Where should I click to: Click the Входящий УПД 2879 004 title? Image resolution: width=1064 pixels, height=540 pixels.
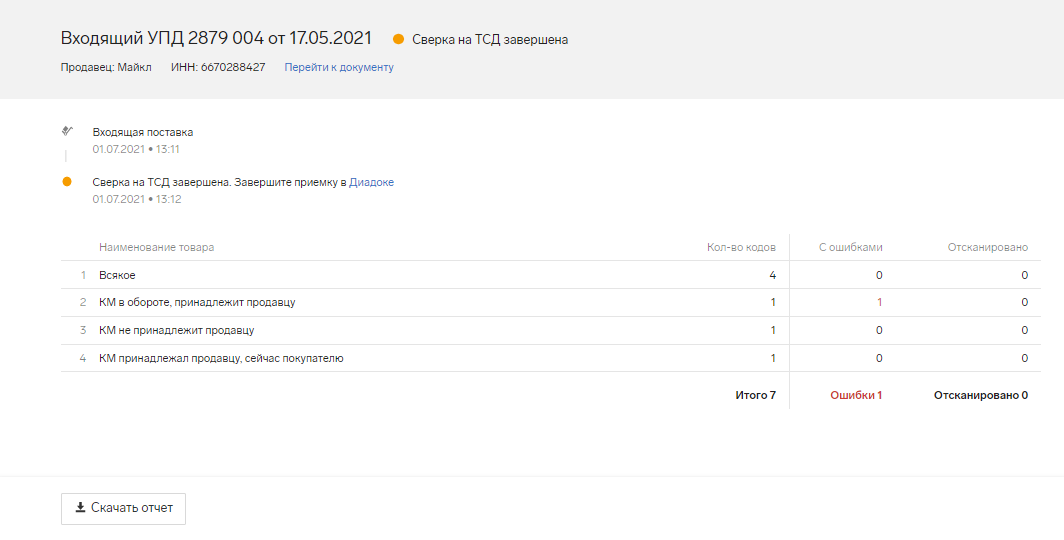216,38
